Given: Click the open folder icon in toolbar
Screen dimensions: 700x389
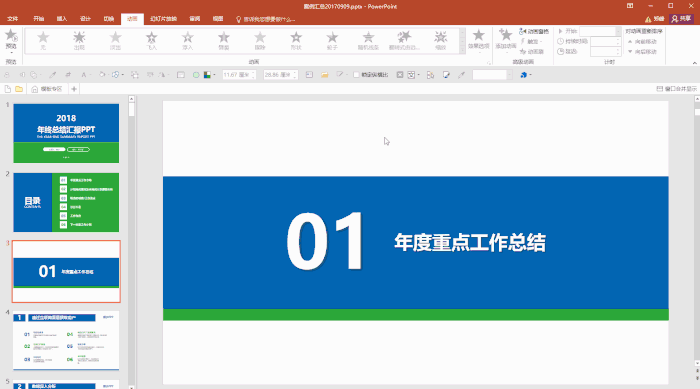Looking at the screenshot, I should pos(325,75).
